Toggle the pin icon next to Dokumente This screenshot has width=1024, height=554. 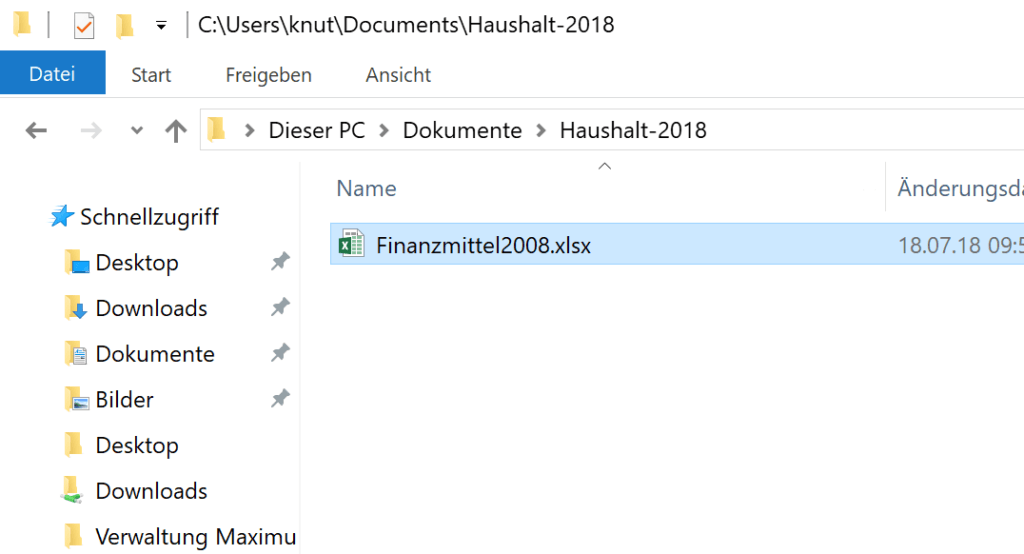click(280, 353)
